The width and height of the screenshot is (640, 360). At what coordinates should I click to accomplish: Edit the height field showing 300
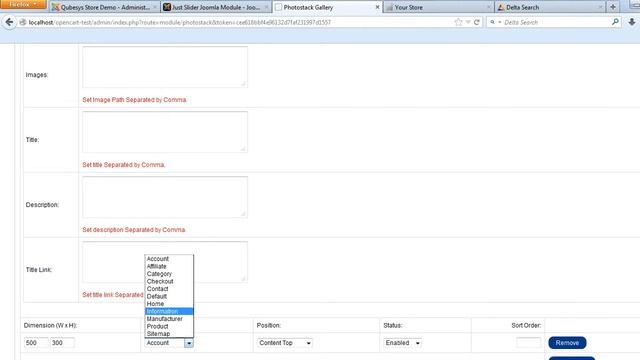(62, 343)
